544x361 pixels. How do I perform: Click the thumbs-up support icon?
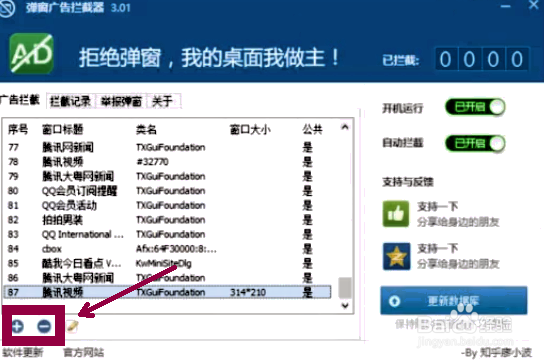[396, 214]
